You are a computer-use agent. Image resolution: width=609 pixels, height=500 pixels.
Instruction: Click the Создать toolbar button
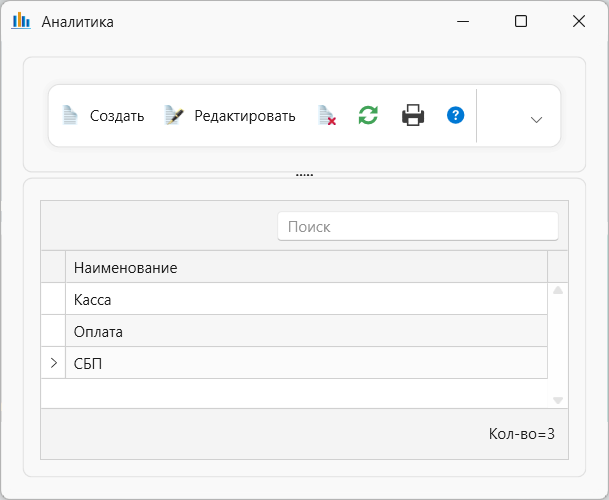click(103, 115)
